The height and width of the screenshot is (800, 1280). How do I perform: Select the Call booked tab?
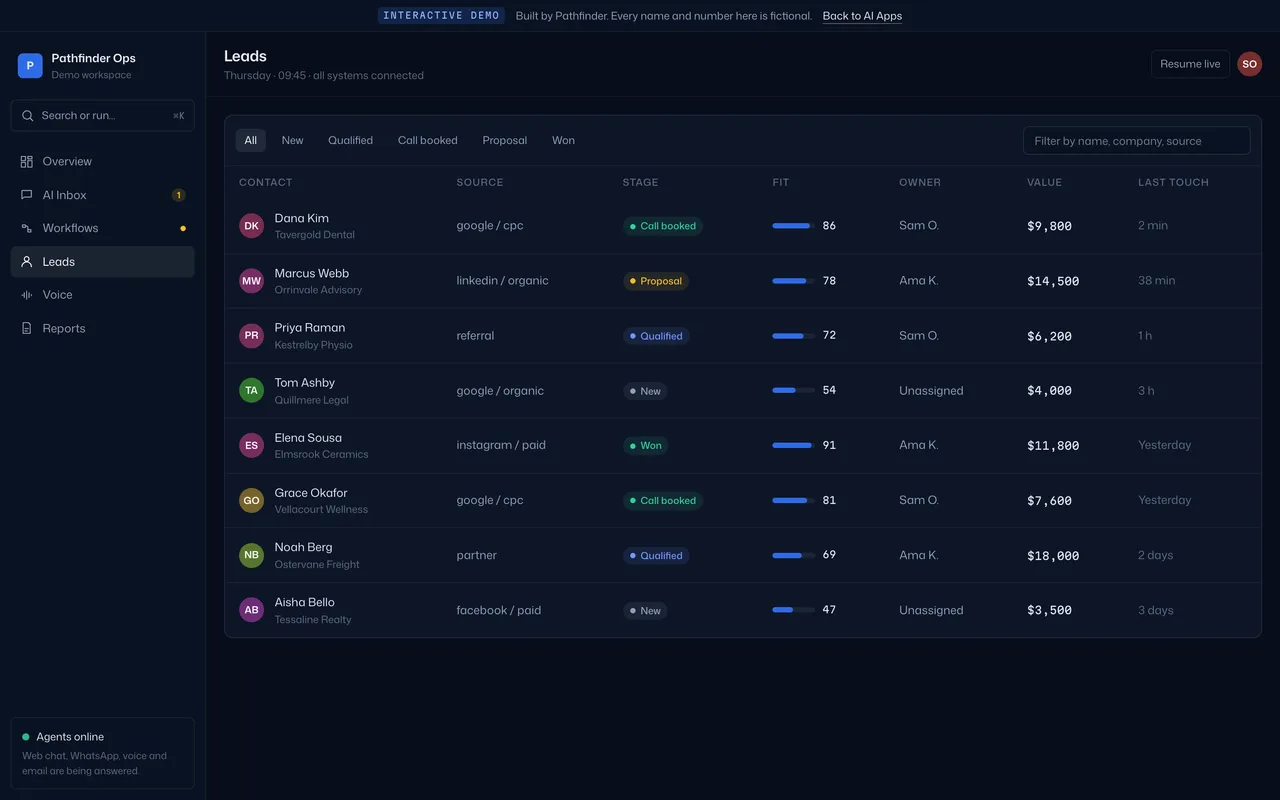click(x=428, y=140)
